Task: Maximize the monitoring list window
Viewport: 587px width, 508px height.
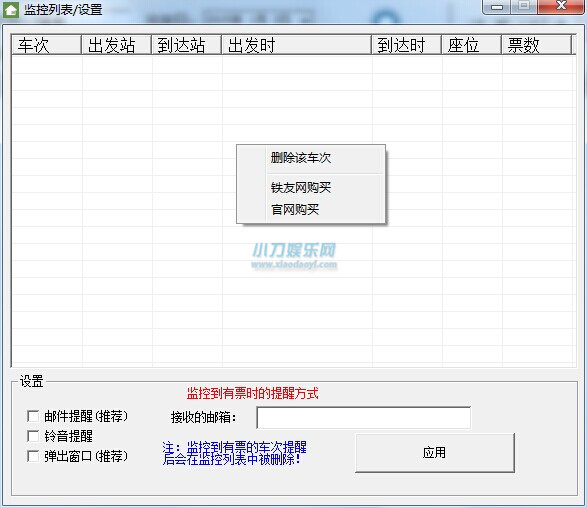Action: click(x=524, y=6)
